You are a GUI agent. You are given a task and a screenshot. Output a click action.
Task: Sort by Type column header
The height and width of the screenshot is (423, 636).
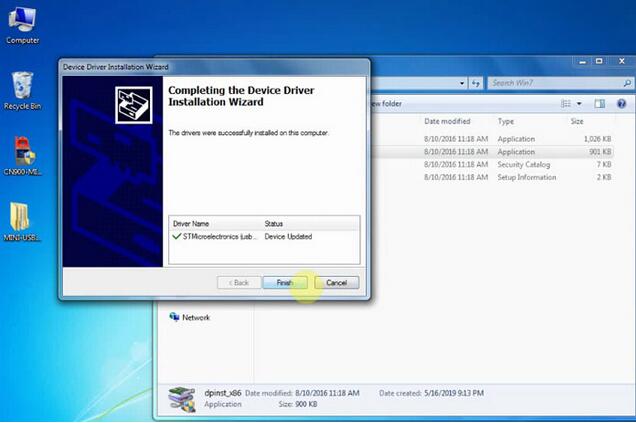tap(505, 121)
